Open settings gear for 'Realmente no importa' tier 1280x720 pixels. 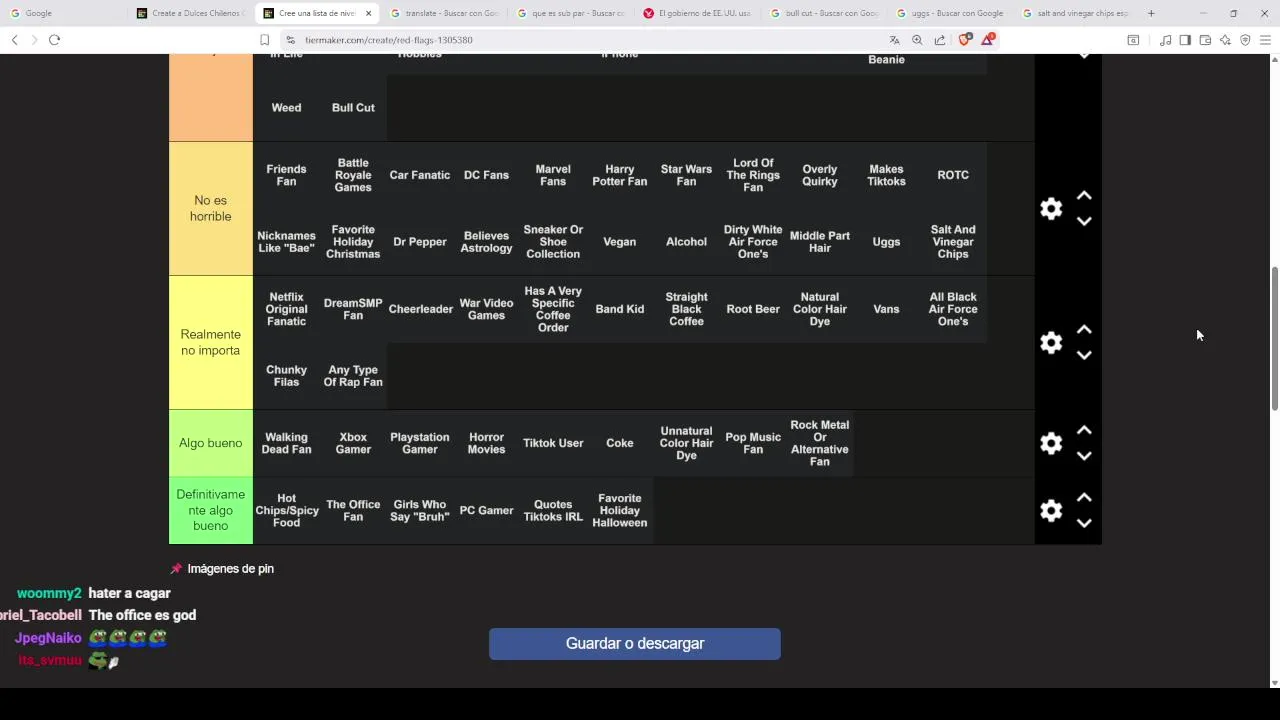pyautogui.click(x=1051, y=343)
